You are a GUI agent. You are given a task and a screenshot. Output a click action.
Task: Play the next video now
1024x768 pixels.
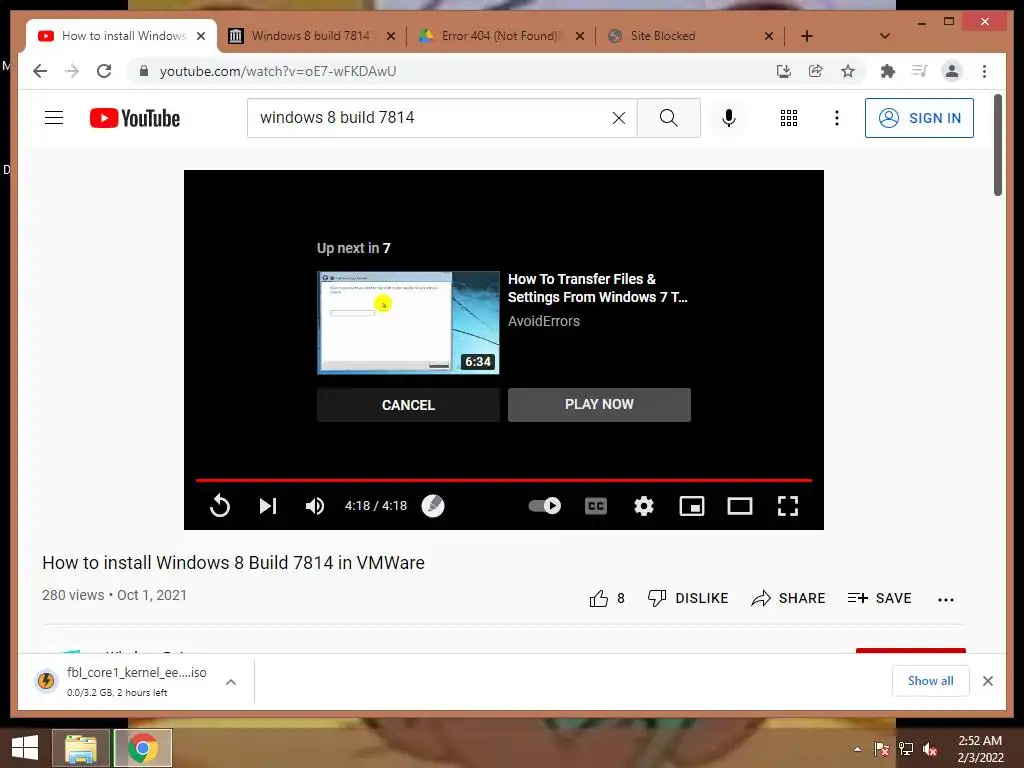599,404
